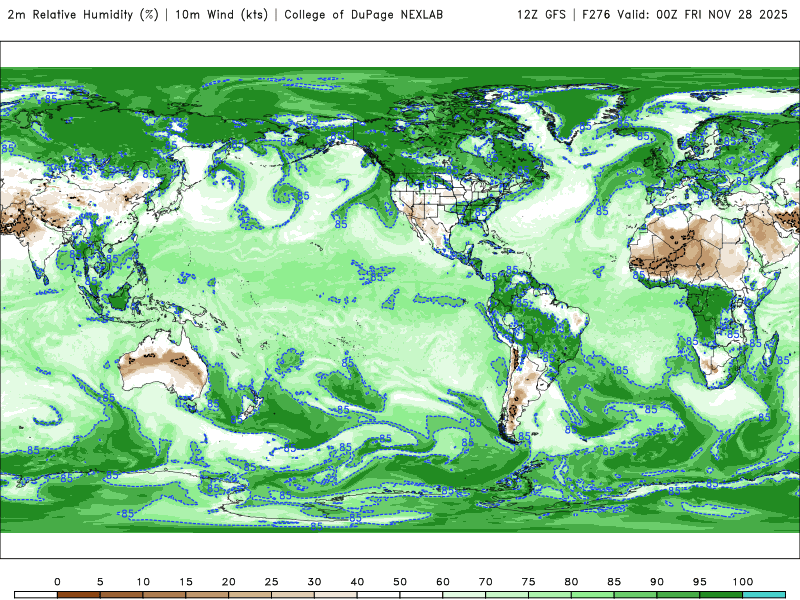Click the legend label '95'

(700, 582)
